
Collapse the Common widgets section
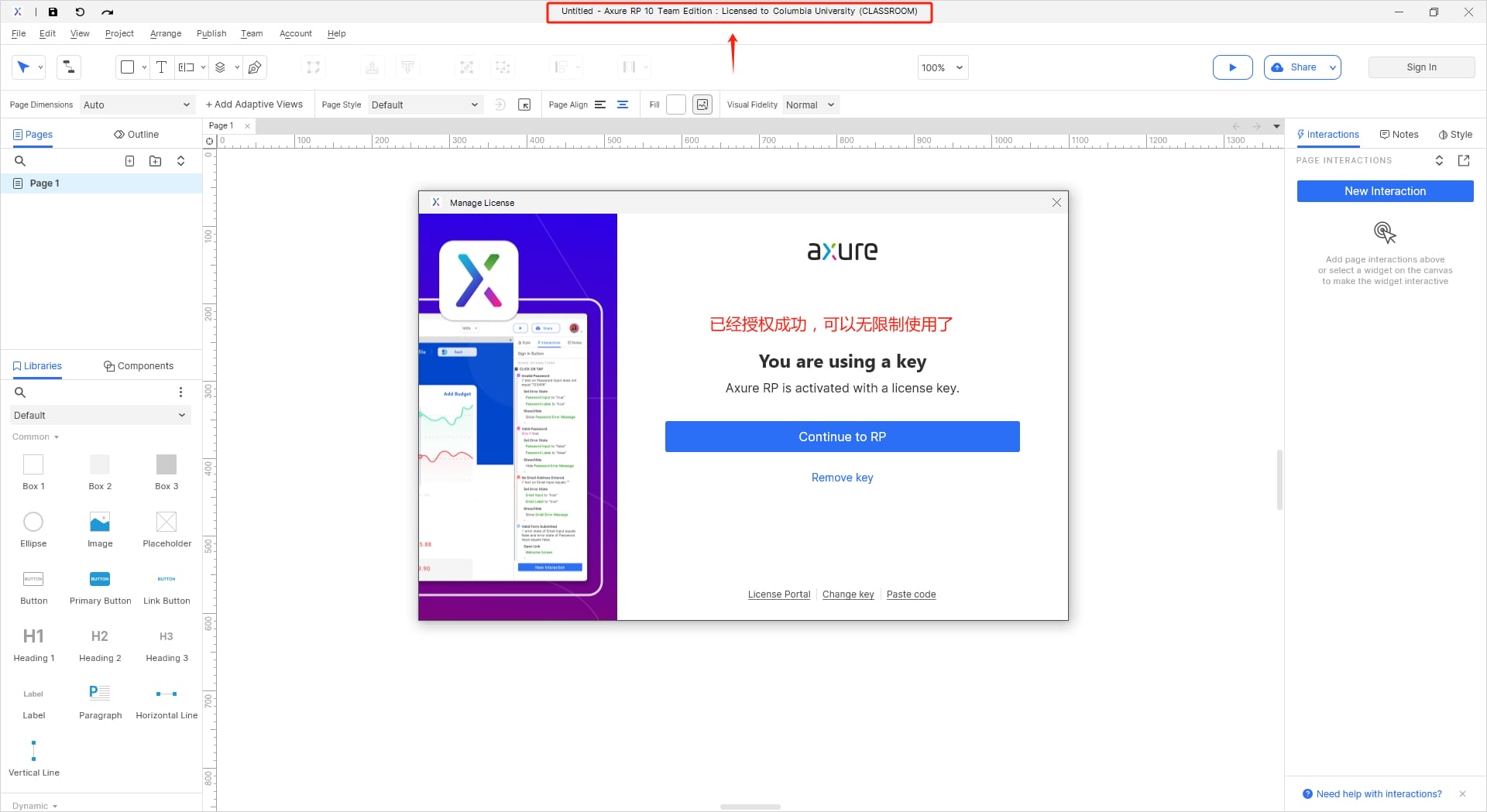pos(36,437)
